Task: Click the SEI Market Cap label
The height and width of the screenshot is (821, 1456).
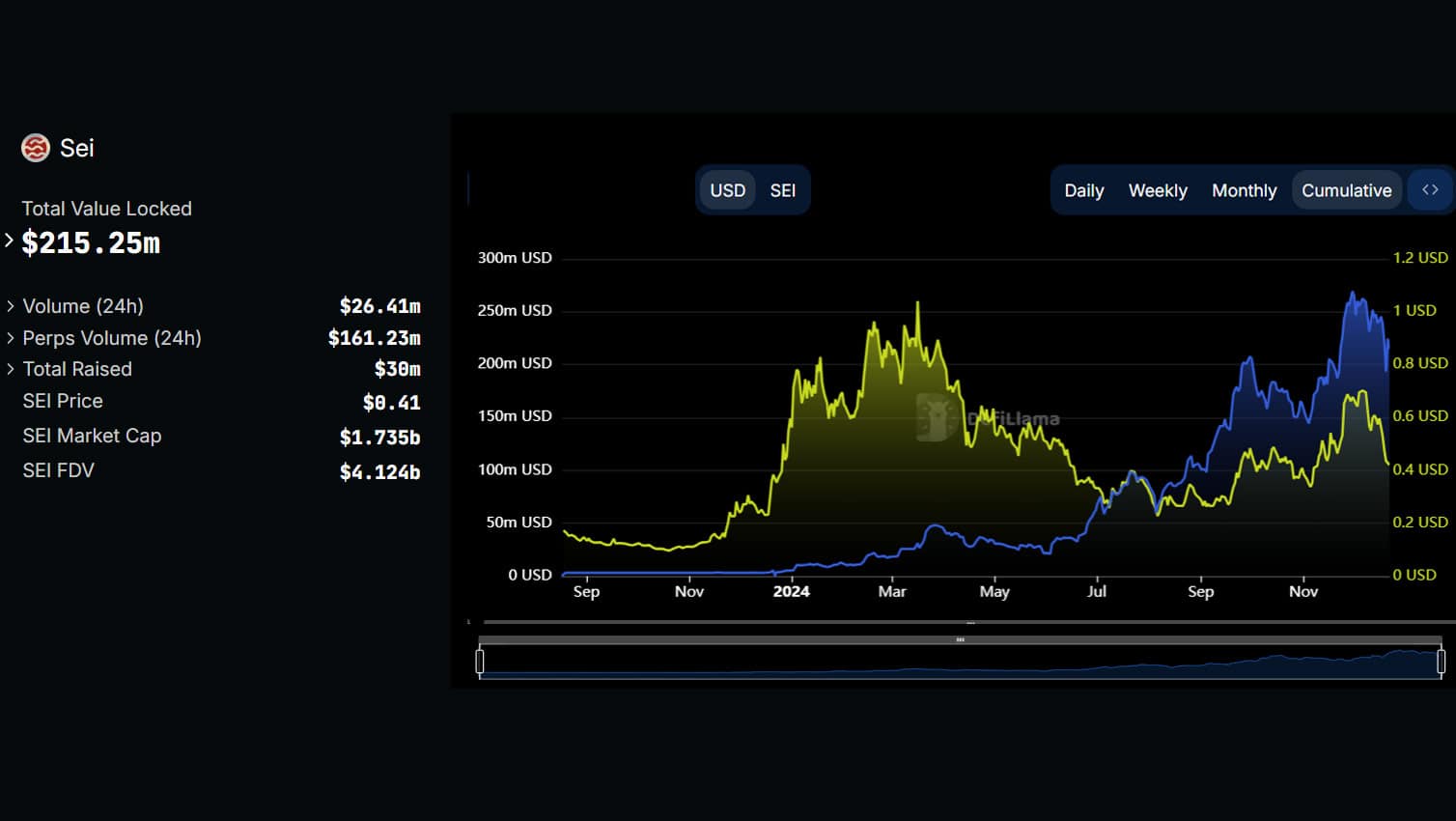Action: pyautogui.click(x=92, y=436)
